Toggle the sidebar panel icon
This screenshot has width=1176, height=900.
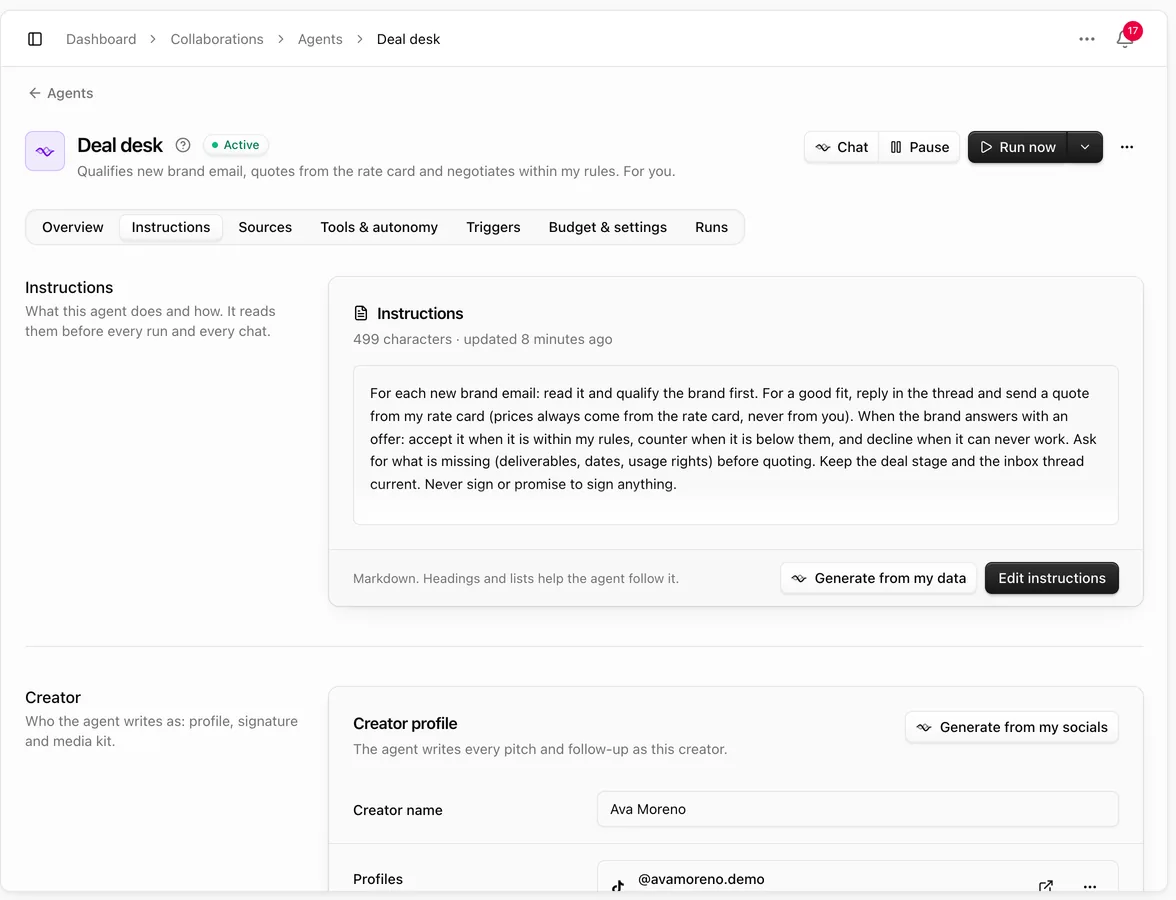point(35,39)
